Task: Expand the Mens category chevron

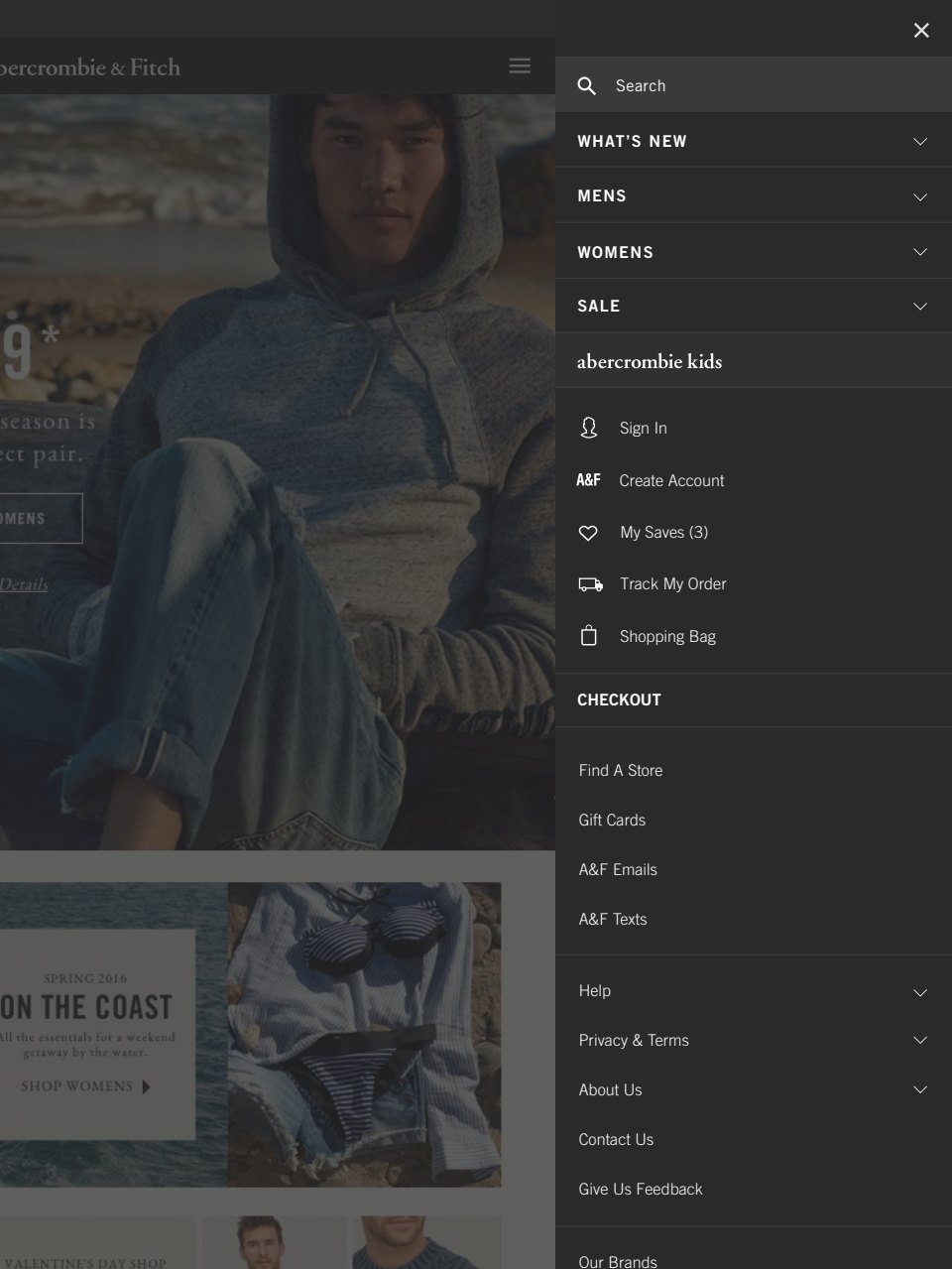Action: click(919, 196)
